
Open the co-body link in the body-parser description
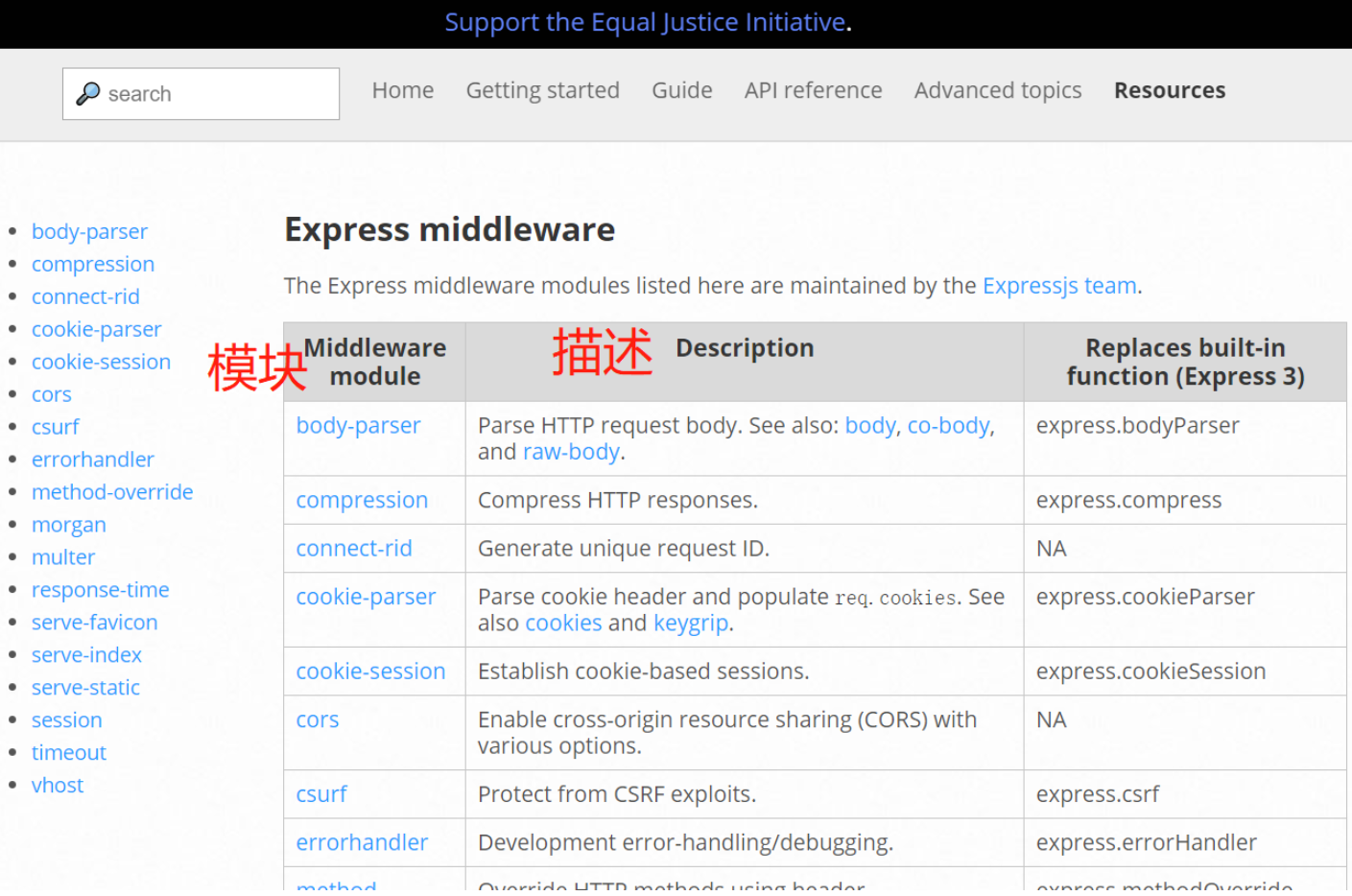click(x=948, y=425)
